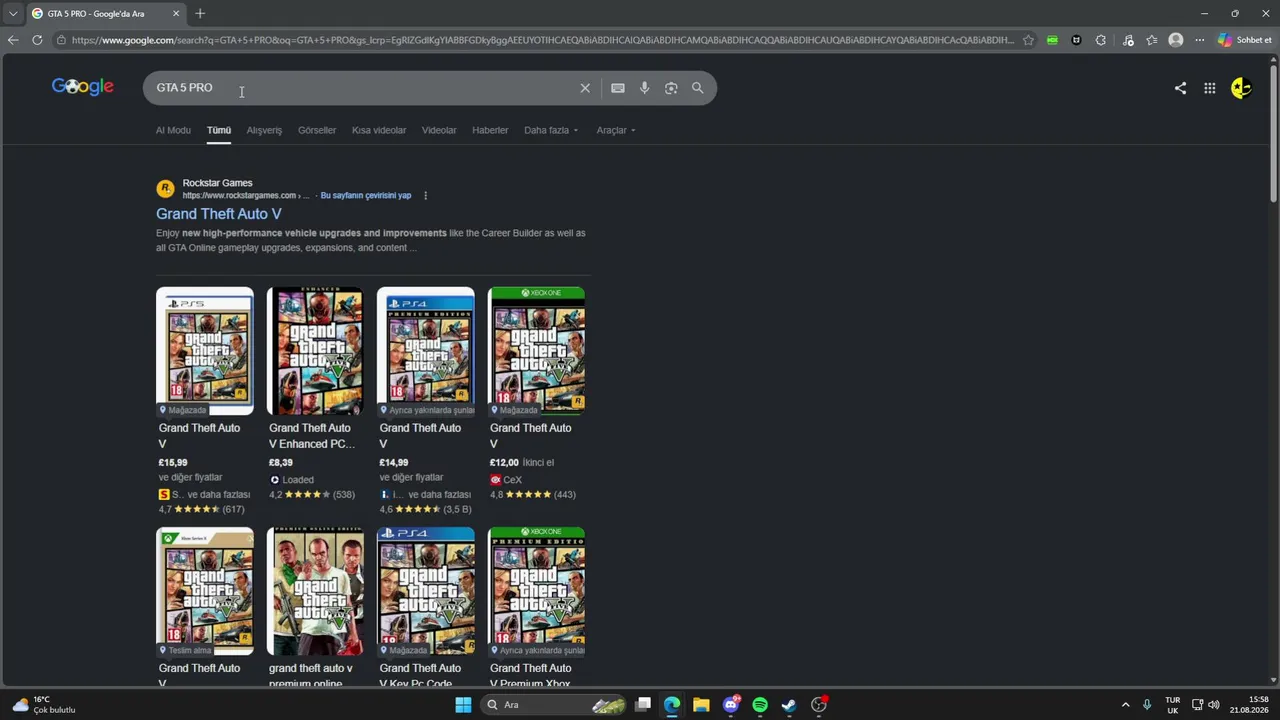Open the Sohbet et Copilot button
Screen dimensions: 1280x720
1245,40
